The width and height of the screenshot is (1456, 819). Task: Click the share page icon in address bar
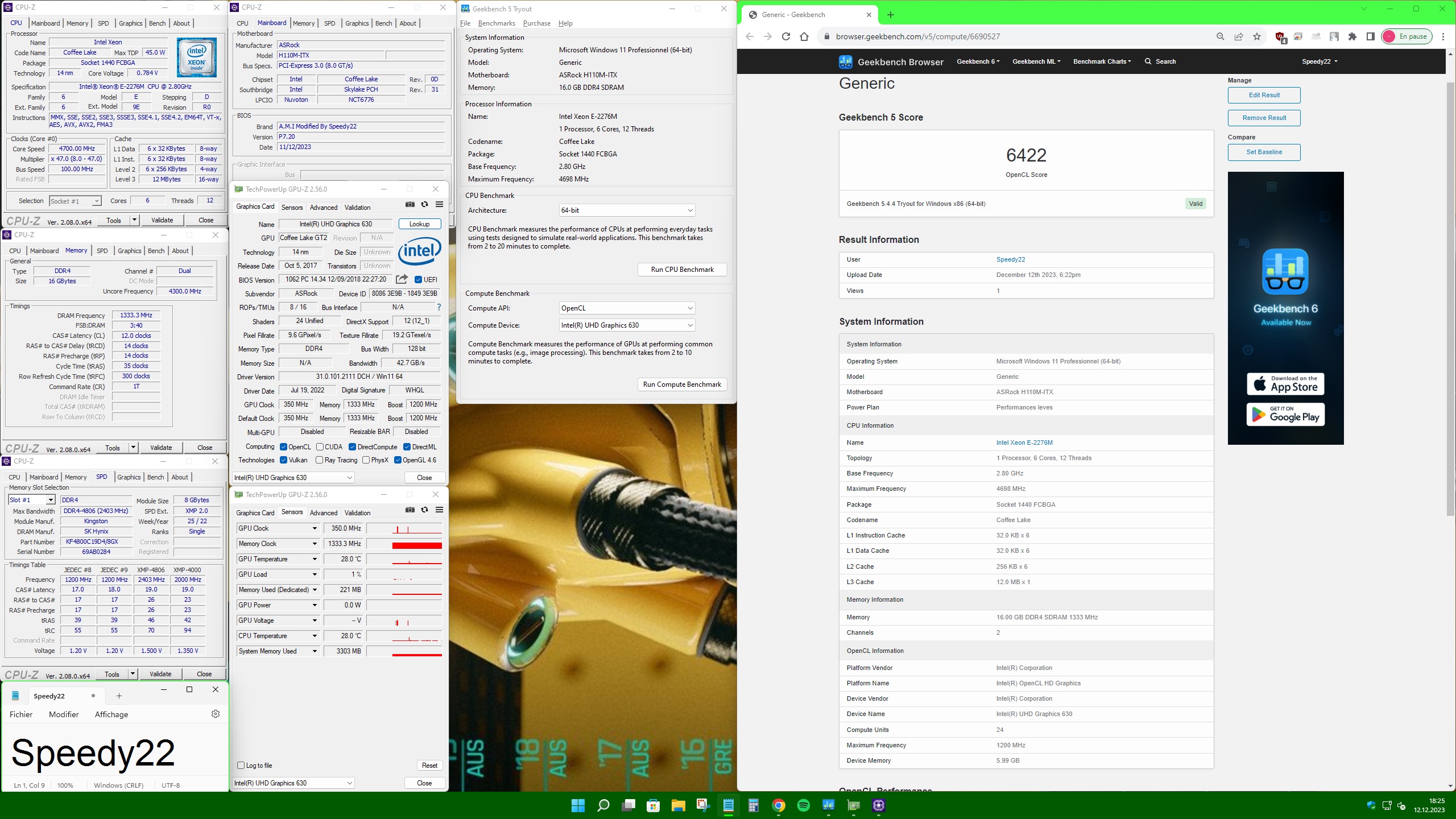pyautogui.click(x=1239, y=36)
